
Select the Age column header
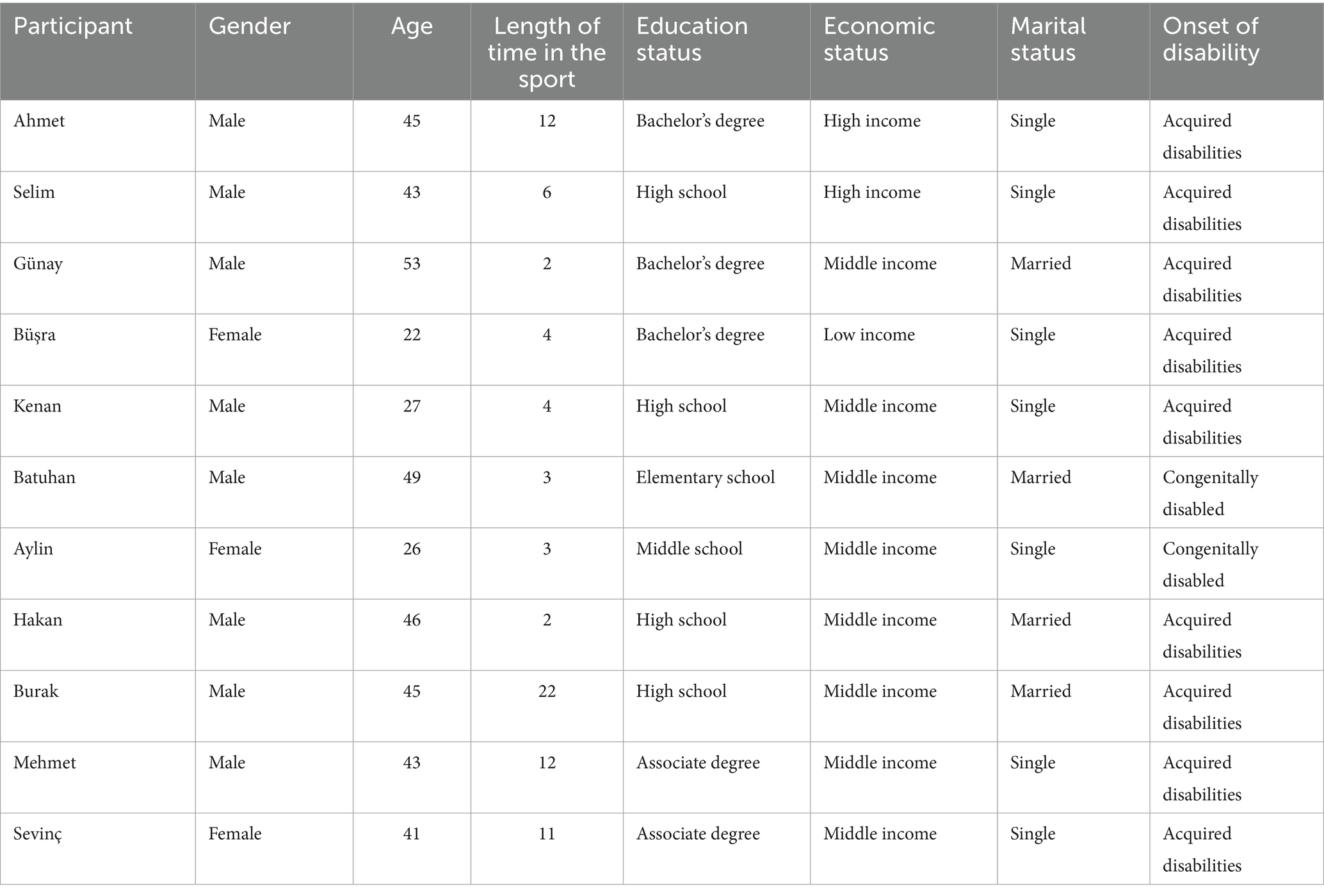pos(412,27)
